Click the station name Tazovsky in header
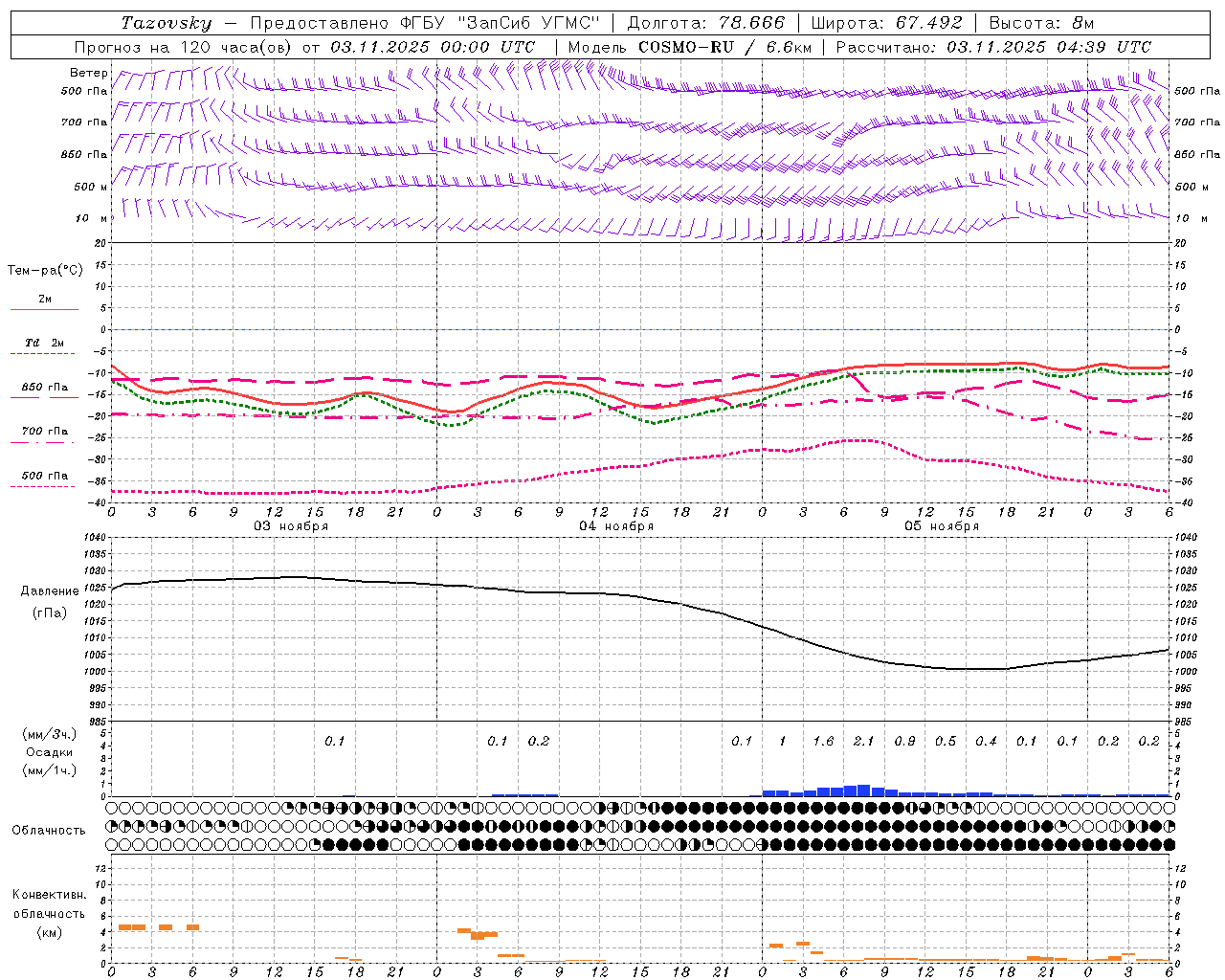This screenshot has width=1225, height=980. point(167,23)
